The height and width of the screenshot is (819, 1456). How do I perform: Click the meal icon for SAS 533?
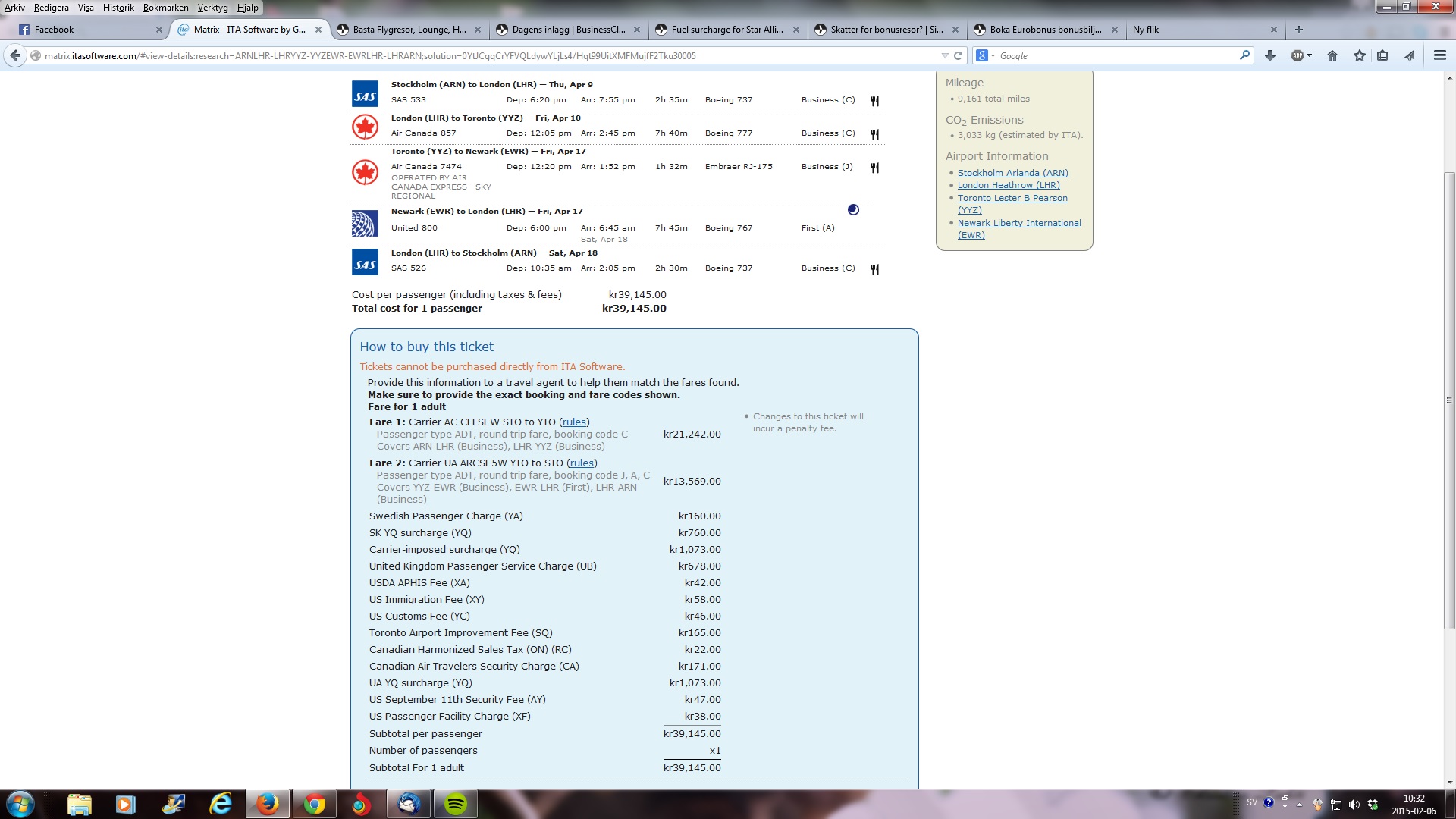(x=874, y=100)
